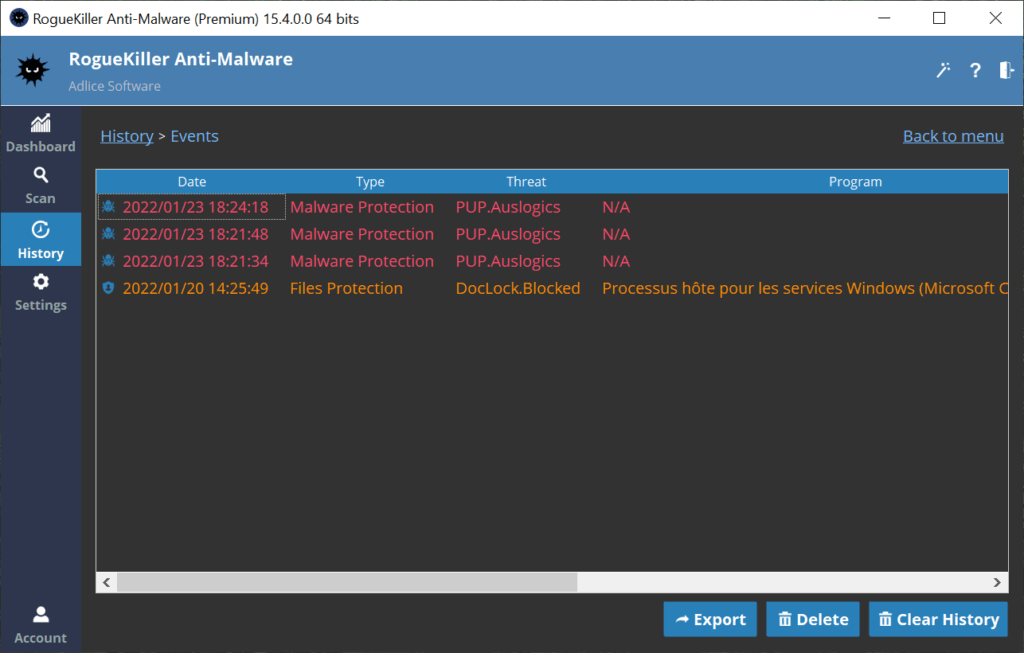Click the right arrow of horizontal scrollbar
This screenshot has height=653, width=1024.
[x=998, y=582]
